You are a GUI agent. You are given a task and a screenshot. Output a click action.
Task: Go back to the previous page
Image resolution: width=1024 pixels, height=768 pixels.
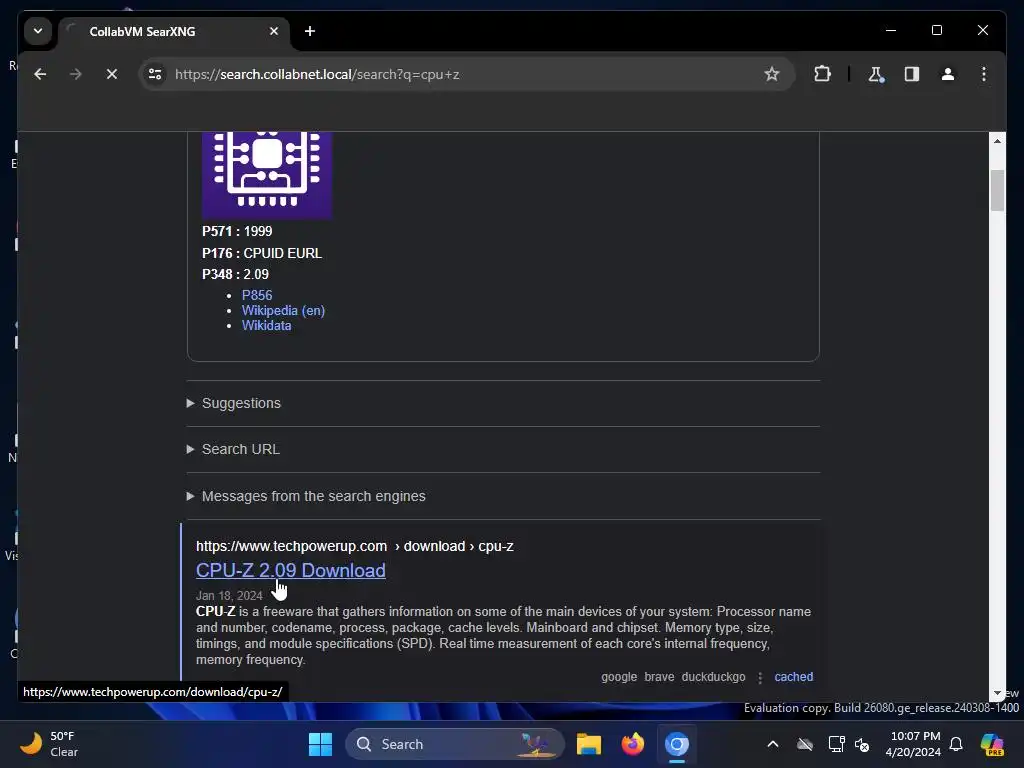[x=40, y=74]
